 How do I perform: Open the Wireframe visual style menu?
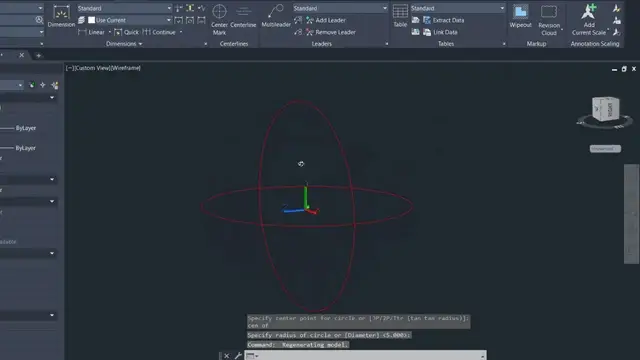pyautogui.click(x=126, y=68)
